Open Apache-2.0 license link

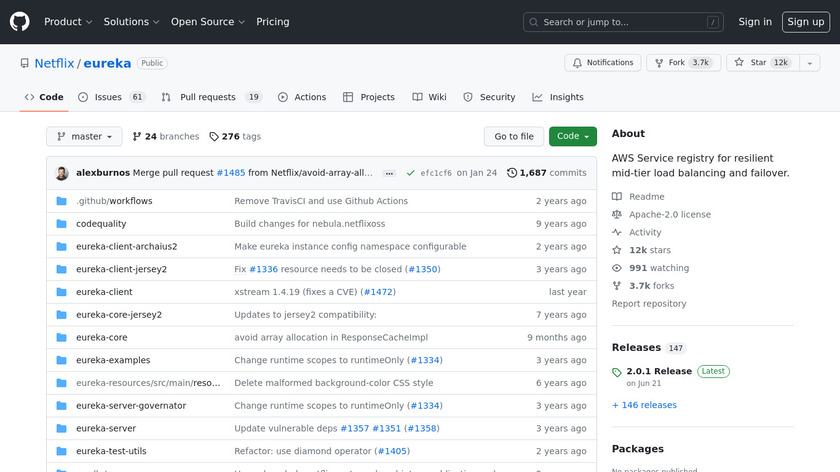(x=670, y=214)
